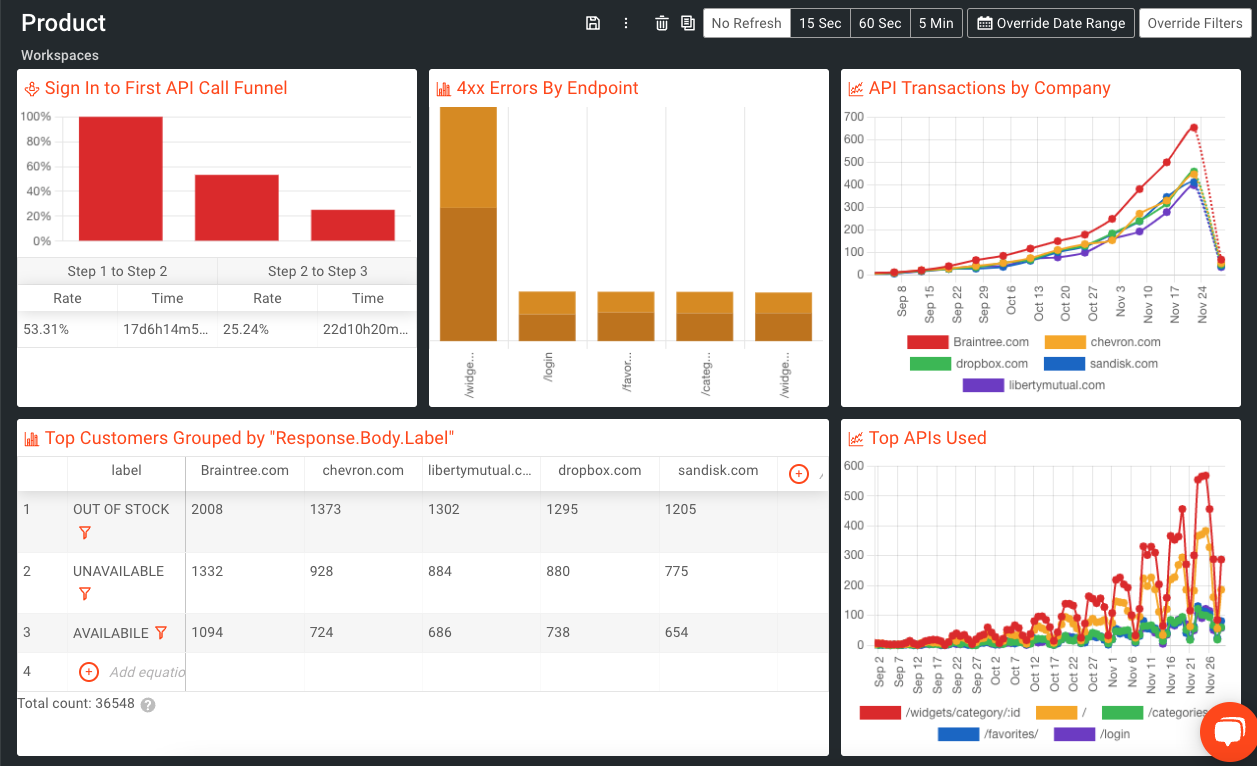The height and width of the screenshot is (766, 1257).
Task: Click the line chart icon on Top APIs Used
Action: (x=855, y=438)
